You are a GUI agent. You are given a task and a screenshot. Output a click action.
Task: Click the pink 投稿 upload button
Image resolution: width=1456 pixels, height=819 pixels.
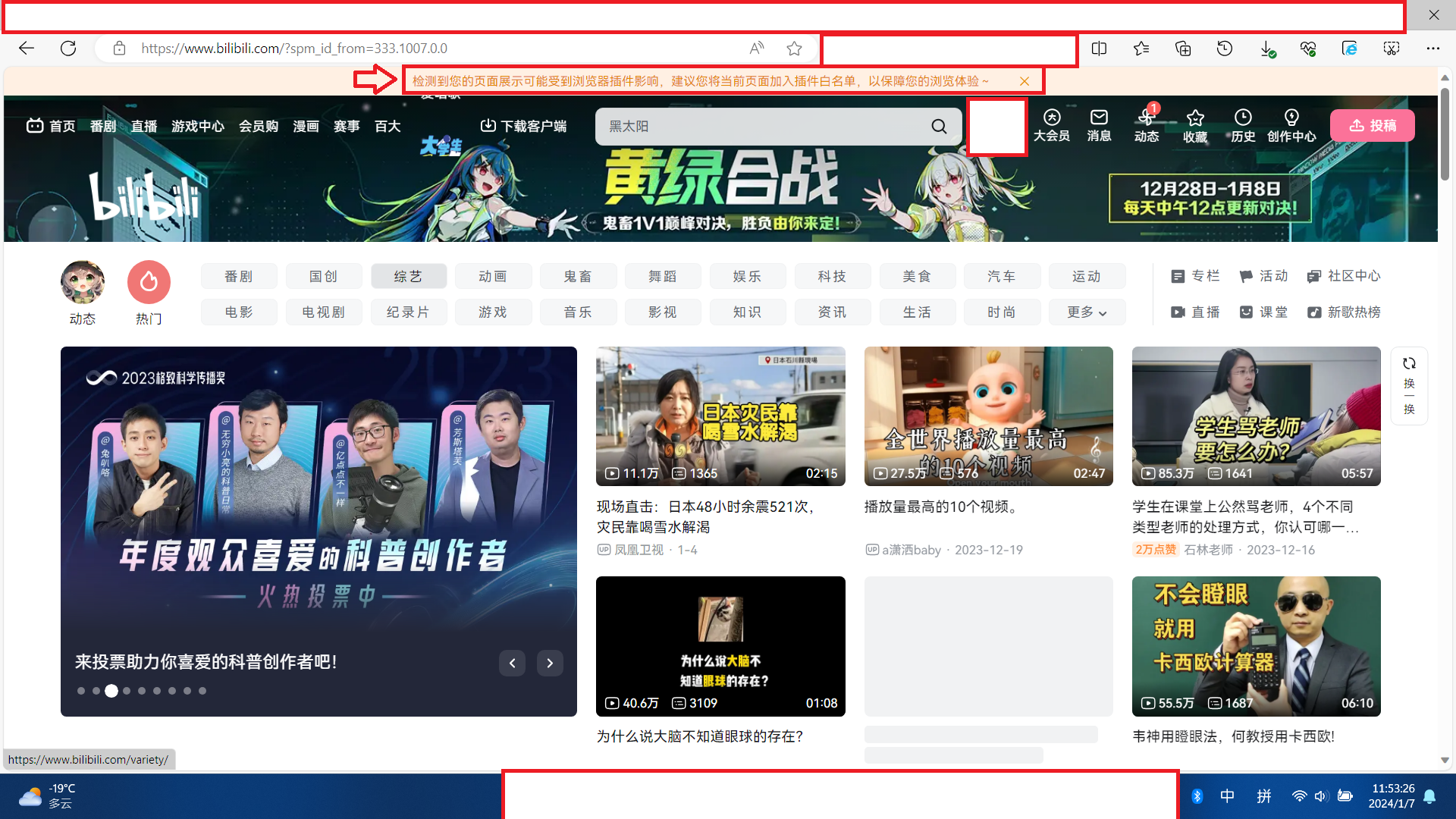(1372, 125)
